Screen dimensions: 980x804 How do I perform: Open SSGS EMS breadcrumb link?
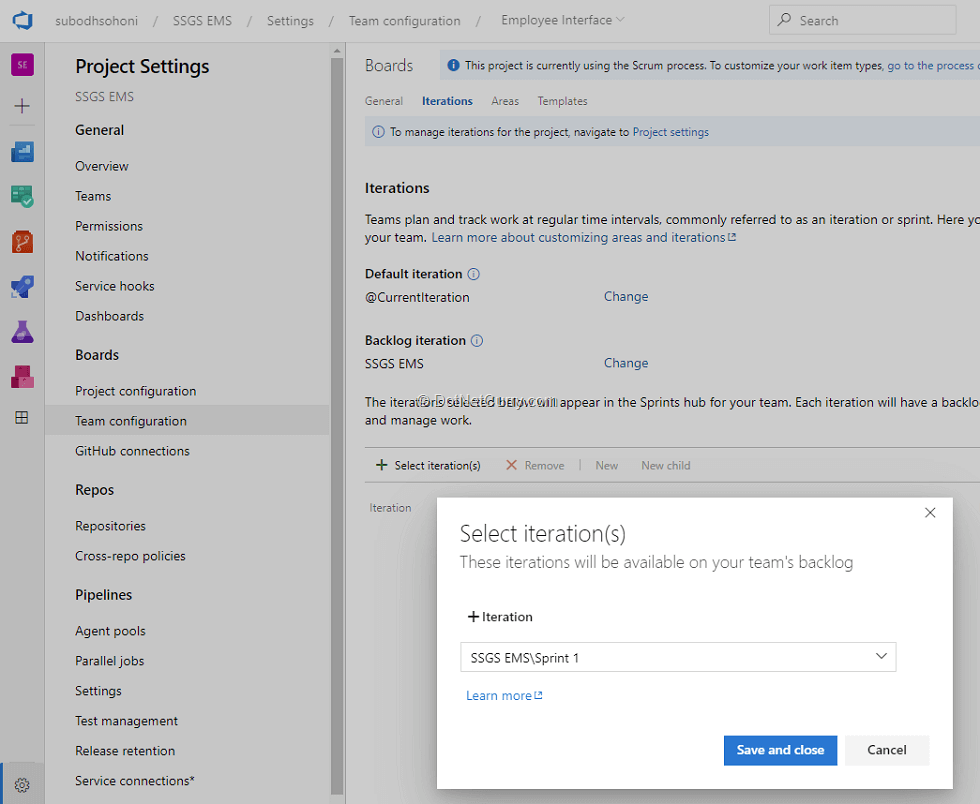point(202,21)
